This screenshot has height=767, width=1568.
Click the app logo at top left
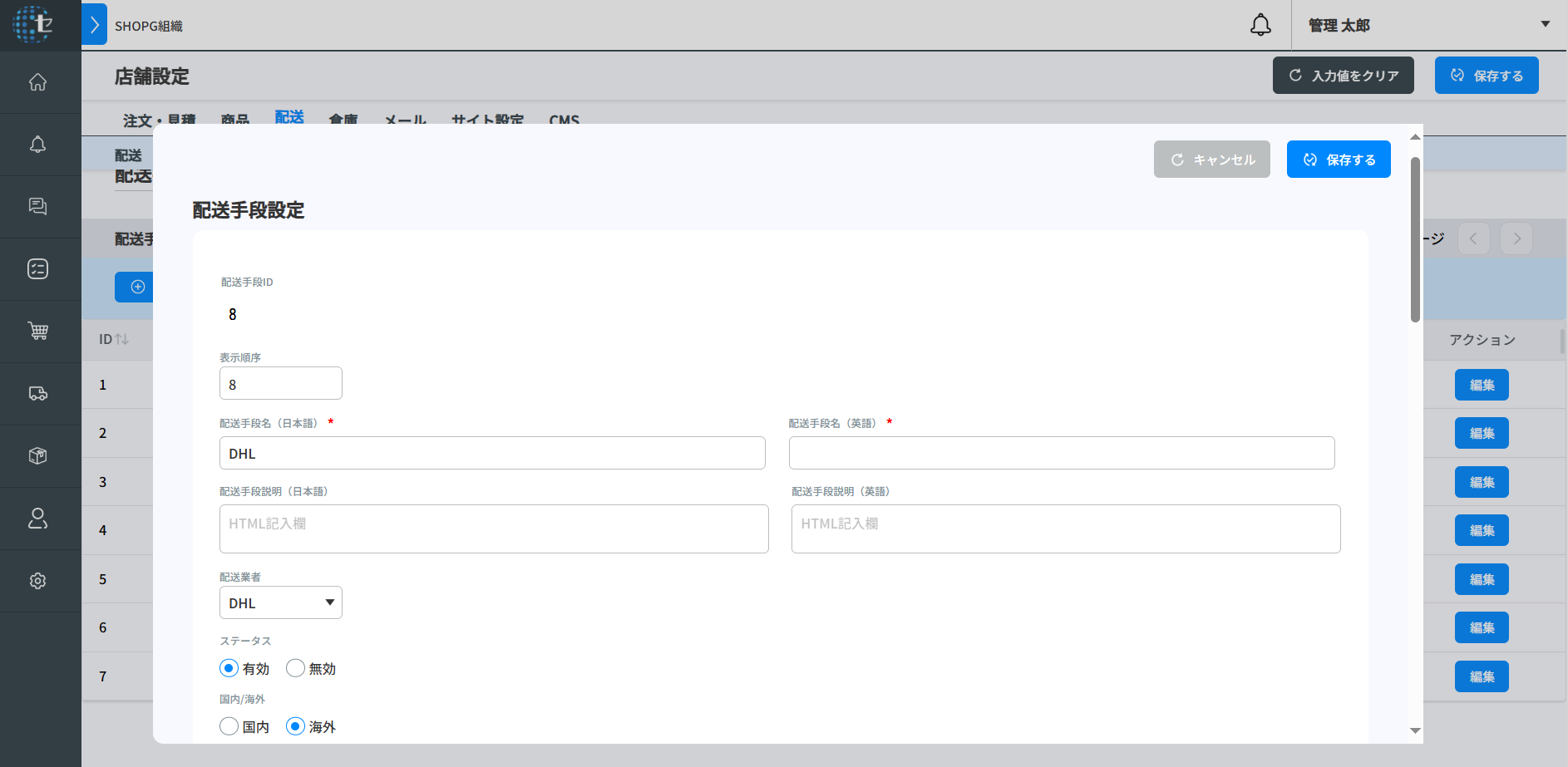[33, 24]
